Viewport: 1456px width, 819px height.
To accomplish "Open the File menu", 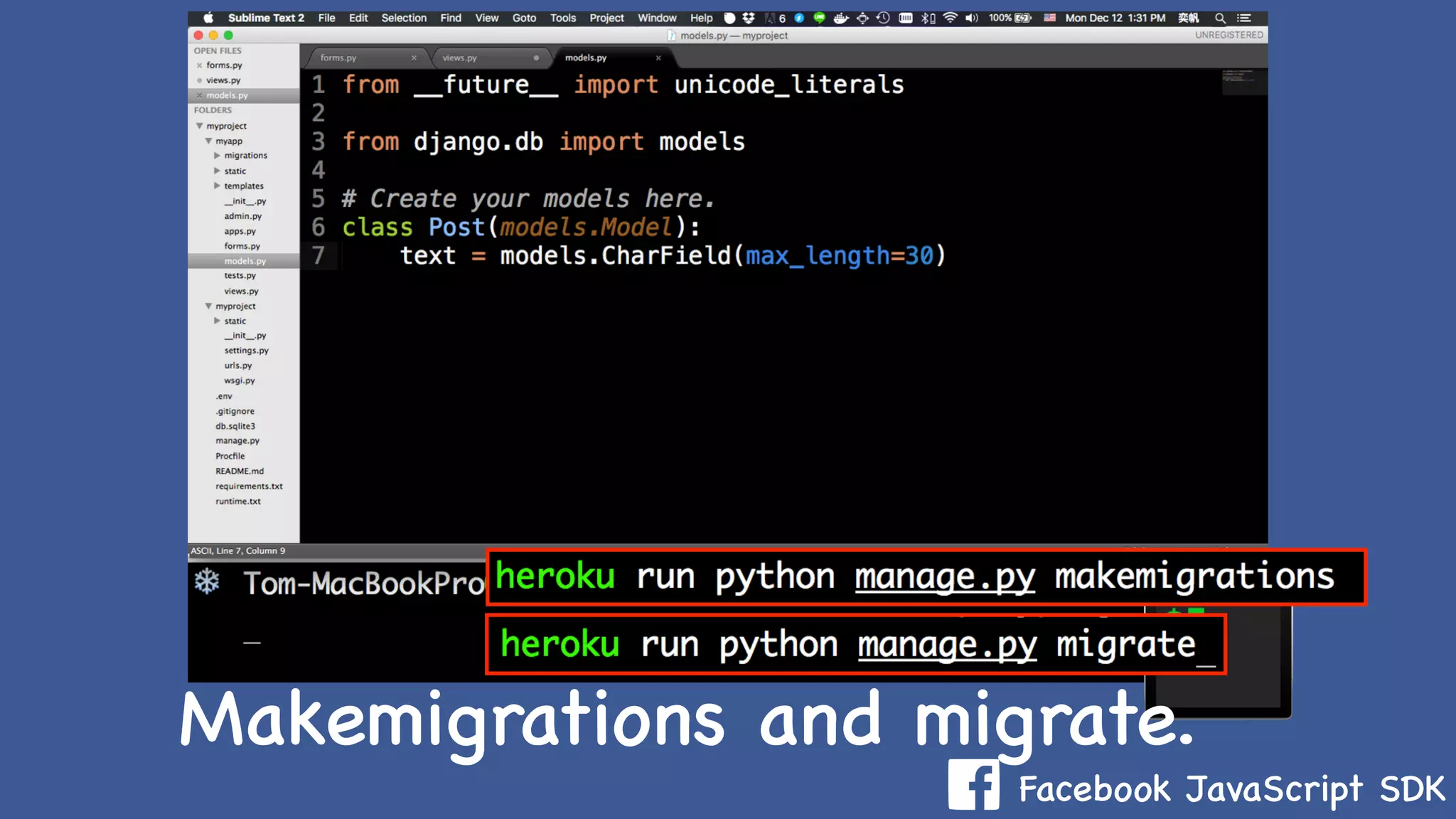I will pyautogui.click(x=326, y=18).
